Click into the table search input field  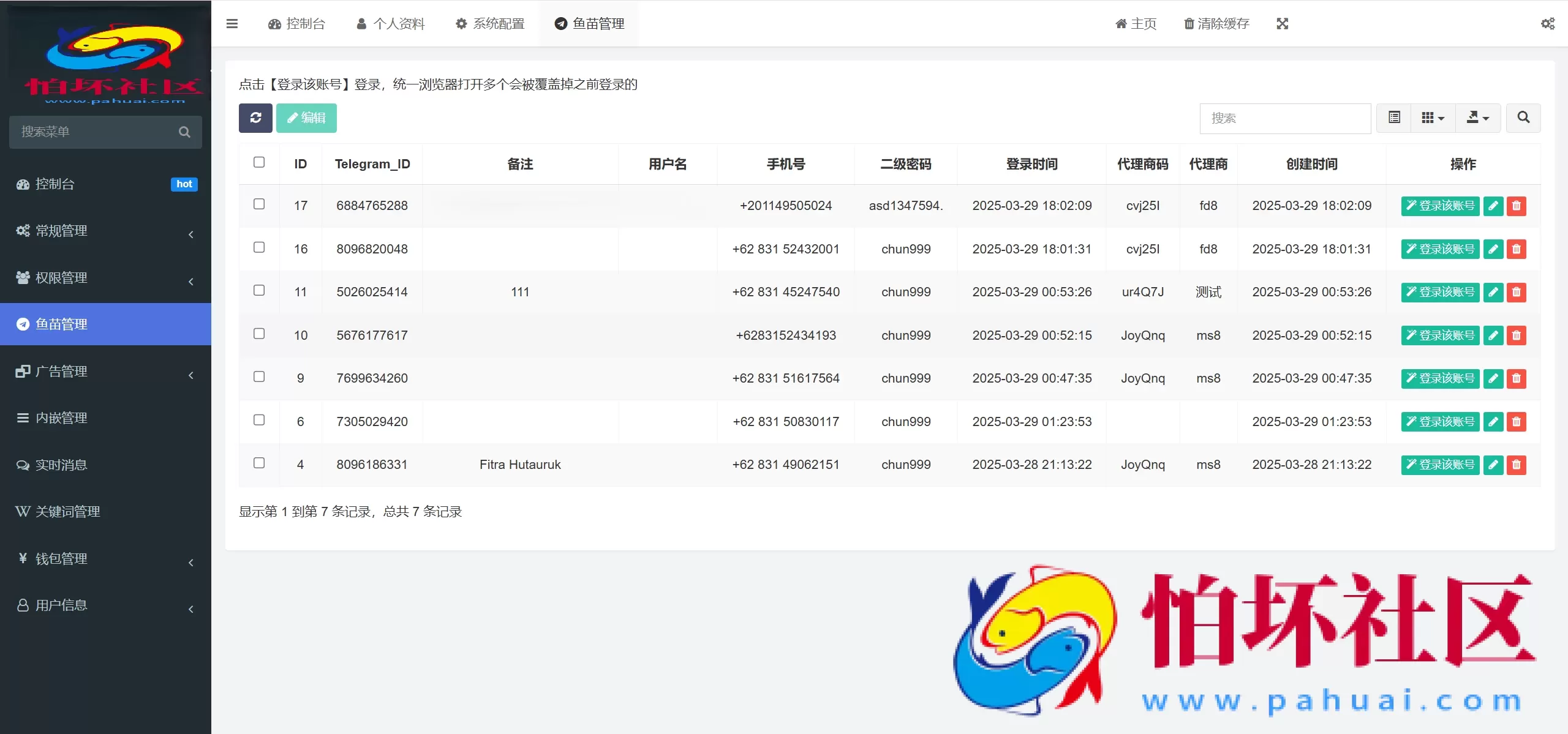pos(1285,118)
